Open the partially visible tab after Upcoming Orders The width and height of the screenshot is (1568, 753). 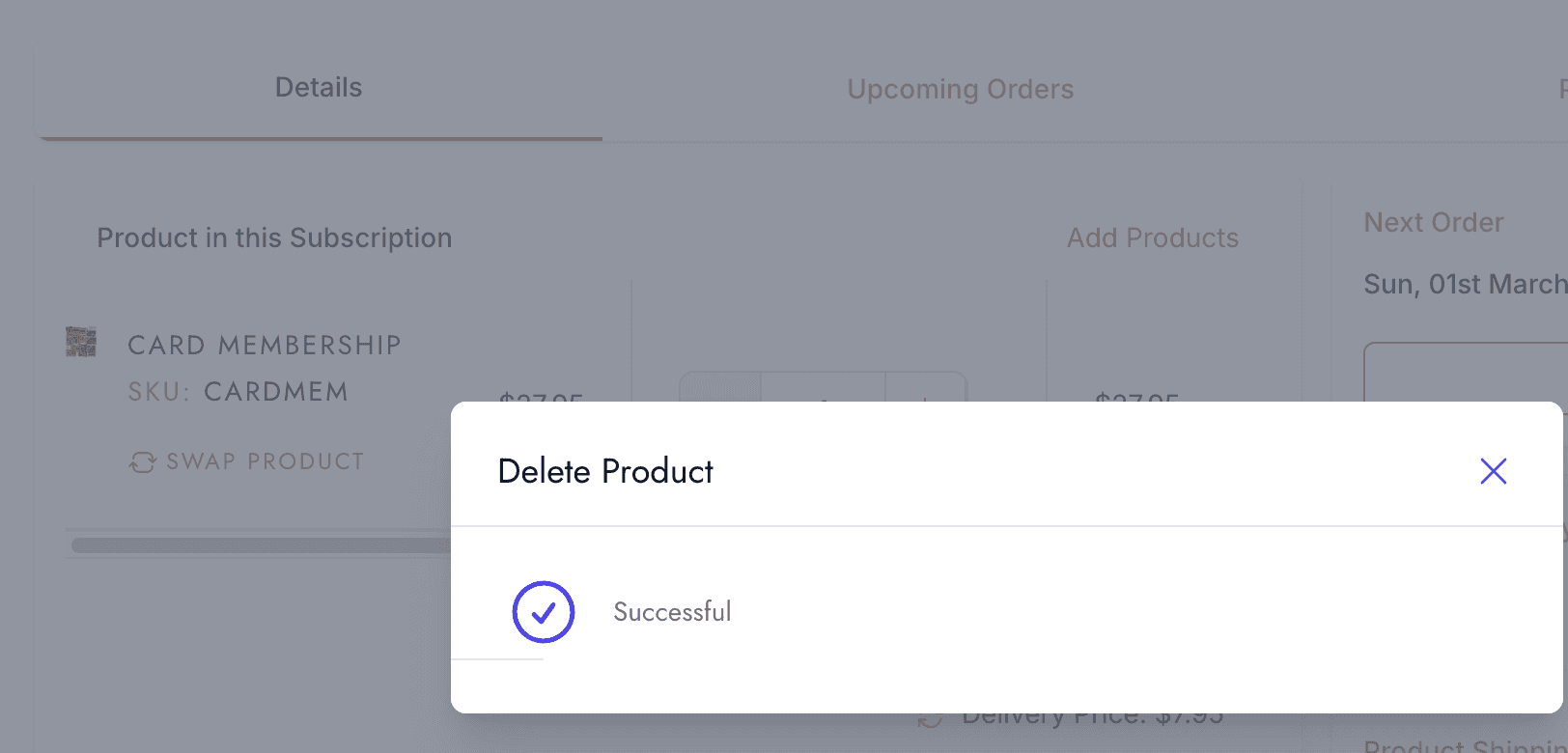tap(1562, 89)
